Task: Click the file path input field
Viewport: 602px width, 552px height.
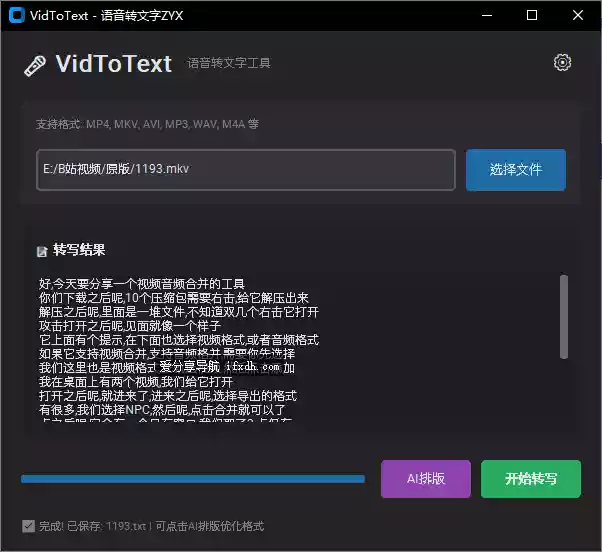Action: point(246,170)
